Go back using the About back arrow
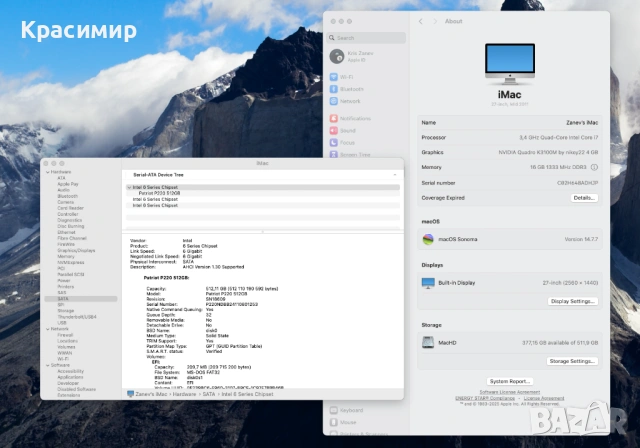Viewport: 640px width, 448px height. [420, 21]
